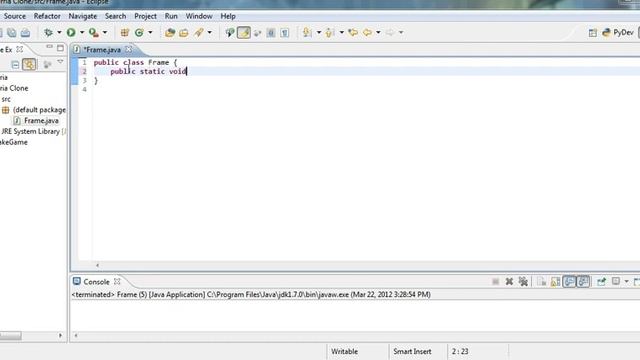Screen dimensions: 640x360
Task: Click the Package Explorer horizontal scrollbar thumb
Action: (x=11, y=336)
